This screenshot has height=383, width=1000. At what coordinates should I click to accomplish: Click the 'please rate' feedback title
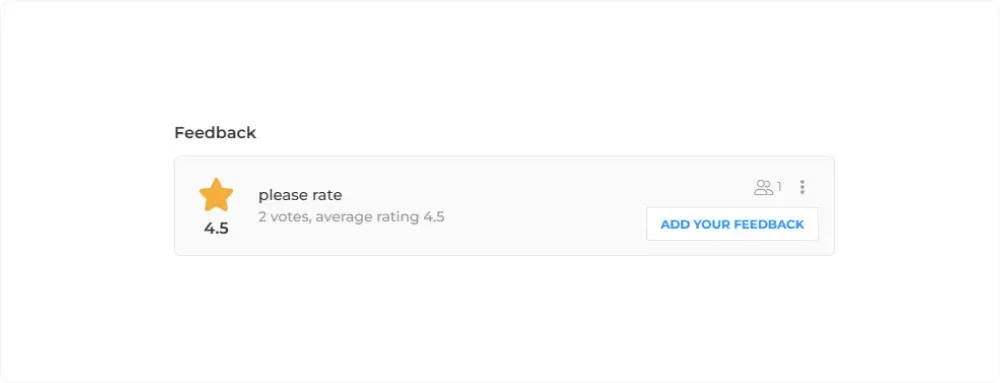300,196
